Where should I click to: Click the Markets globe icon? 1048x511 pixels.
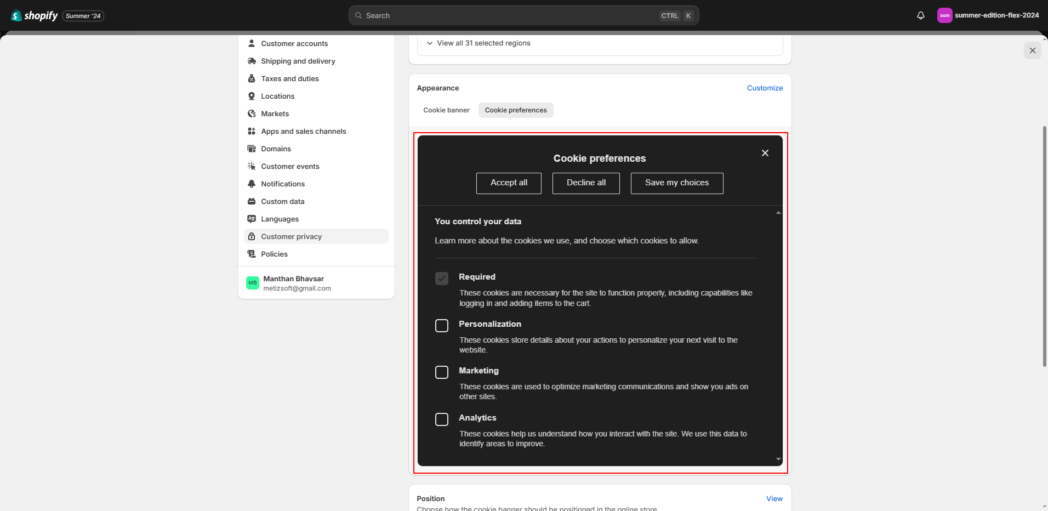click(x=251, y=114)
